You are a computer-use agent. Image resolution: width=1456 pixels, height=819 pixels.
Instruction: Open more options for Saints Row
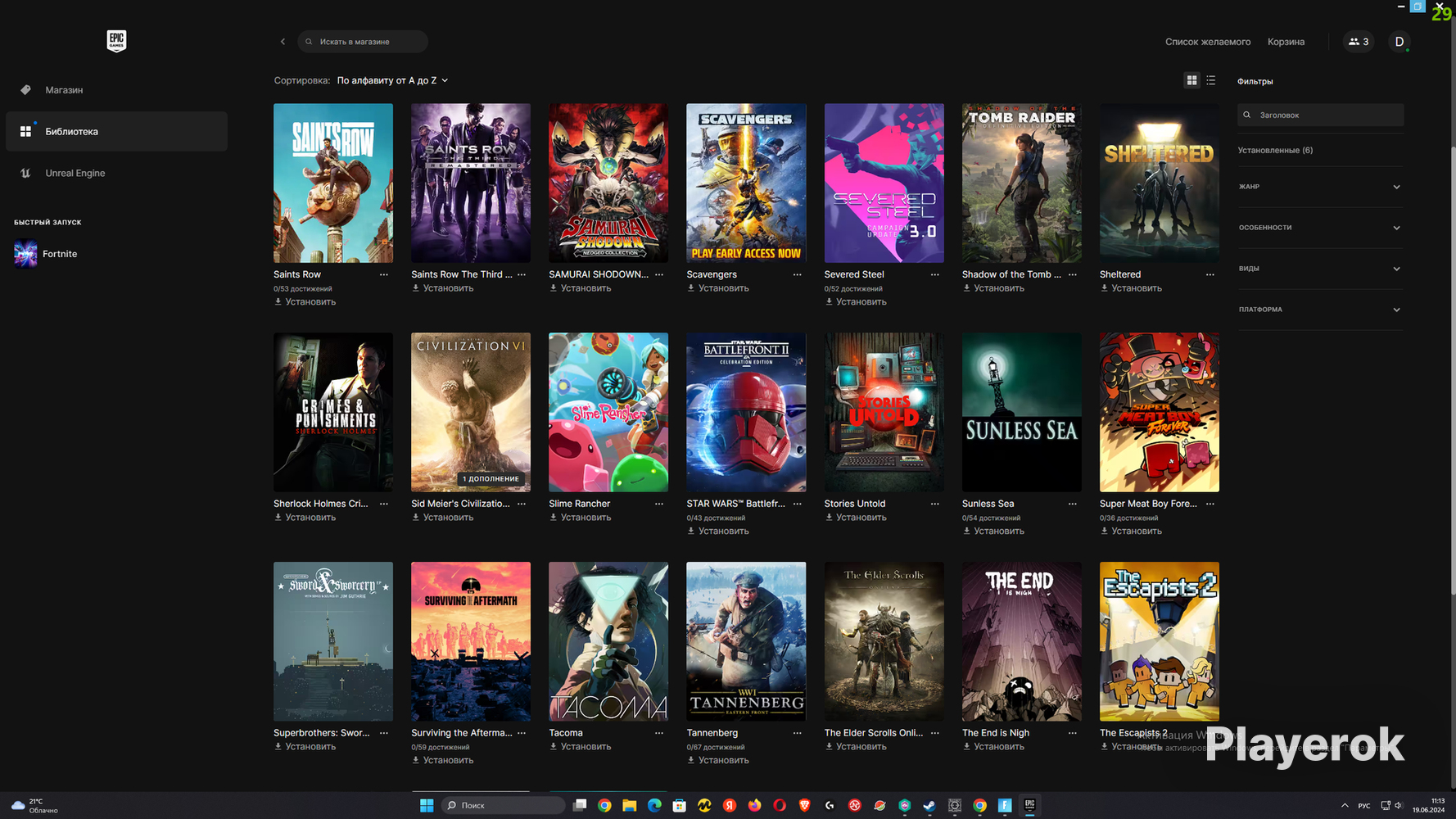click(384, 274)
